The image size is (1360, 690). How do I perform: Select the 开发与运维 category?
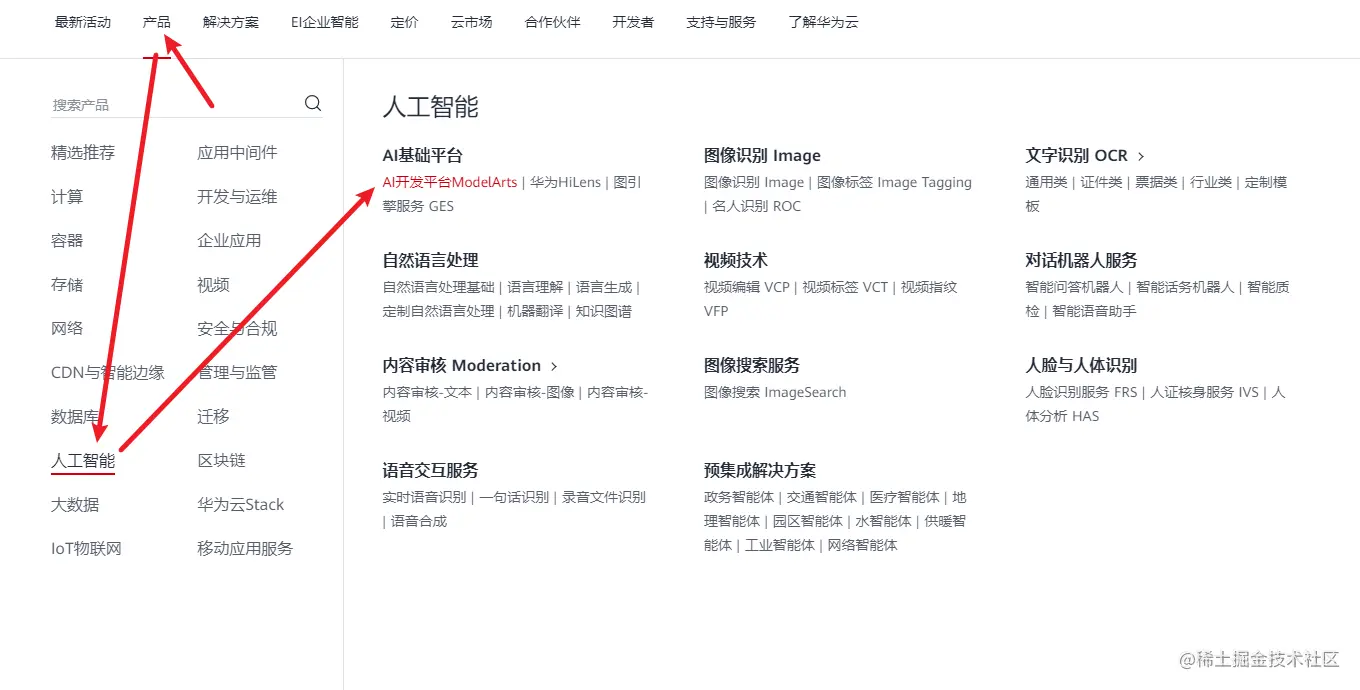pyautogui.click(x=237, y=197)
